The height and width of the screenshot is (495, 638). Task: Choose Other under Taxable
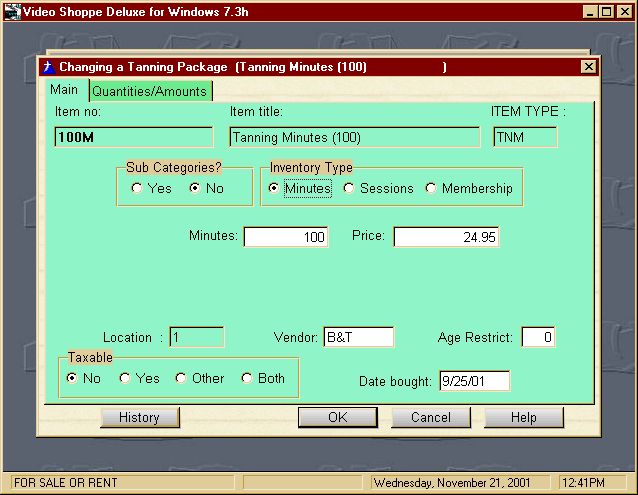click(181, 378)
